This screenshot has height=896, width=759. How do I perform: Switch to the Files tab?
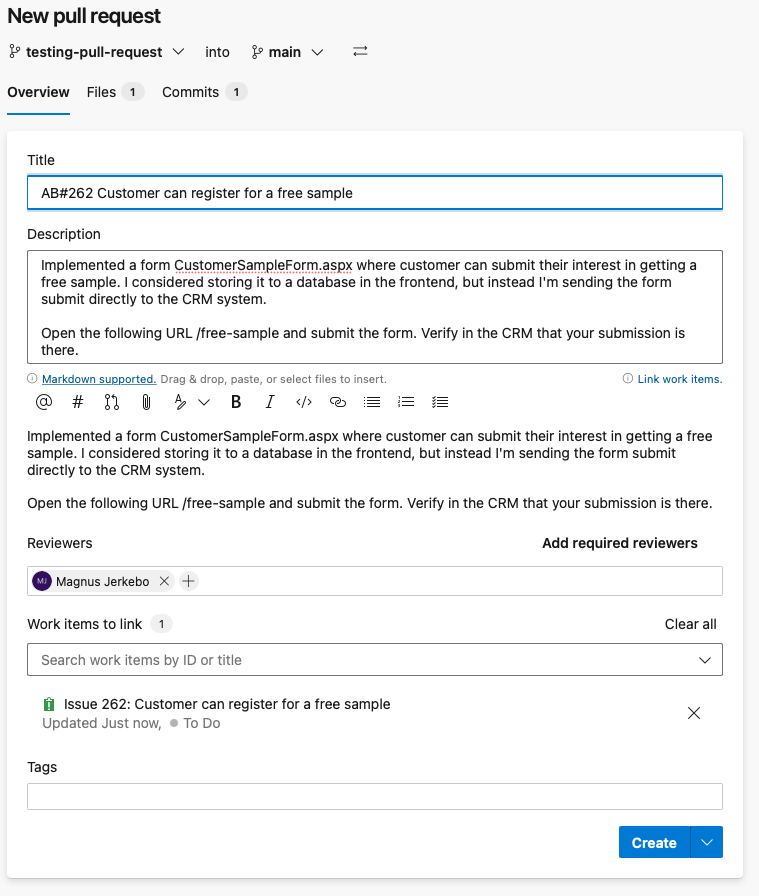pos(114,92)
